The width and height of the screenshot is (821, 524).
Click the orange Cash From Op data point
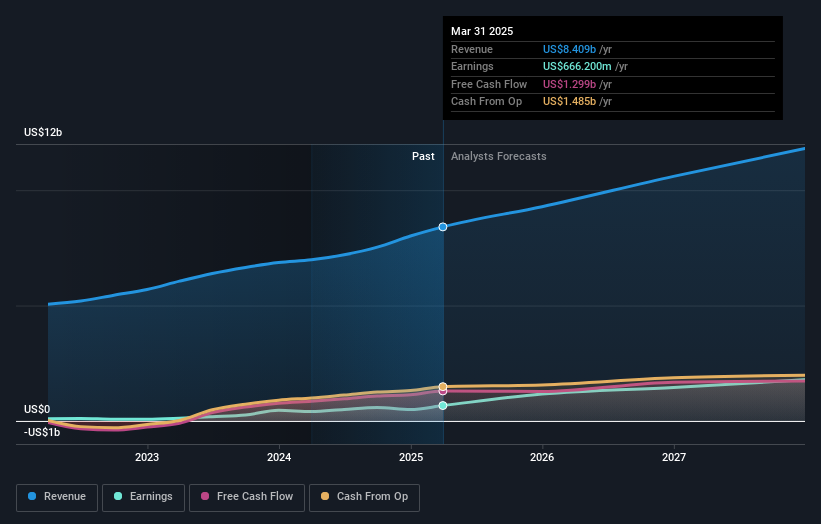443,386
